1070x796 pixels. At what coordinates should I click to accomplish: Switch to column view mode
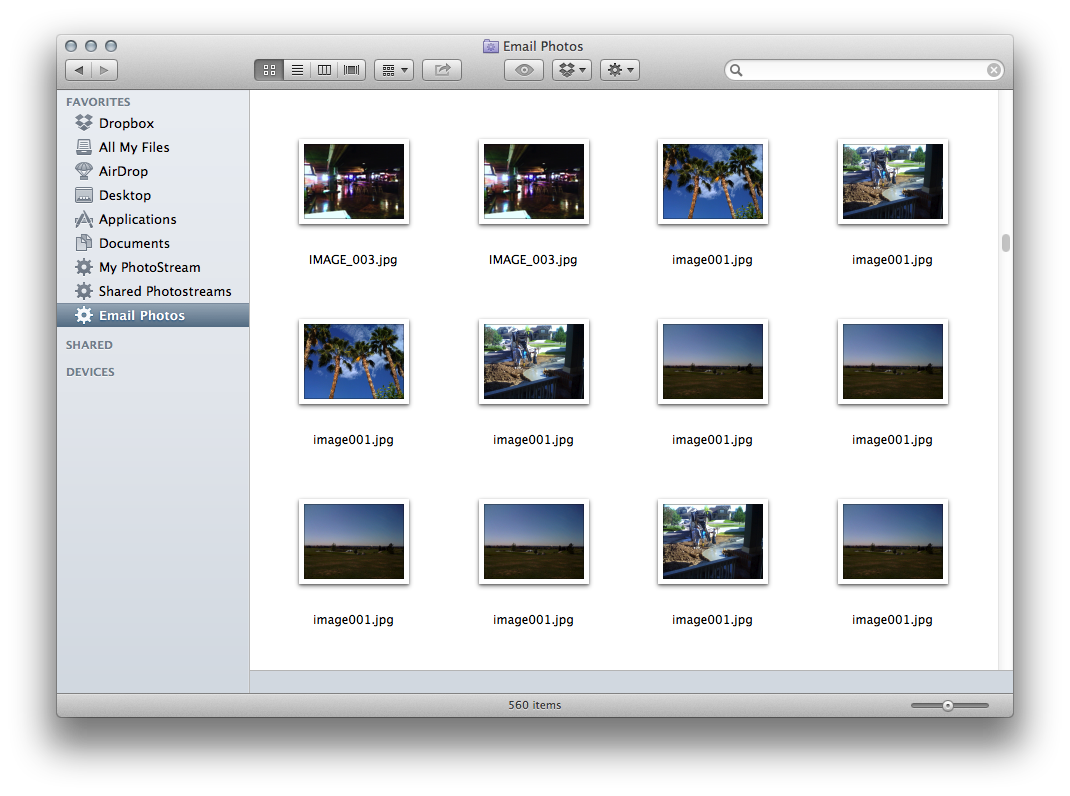click(324, 70)
